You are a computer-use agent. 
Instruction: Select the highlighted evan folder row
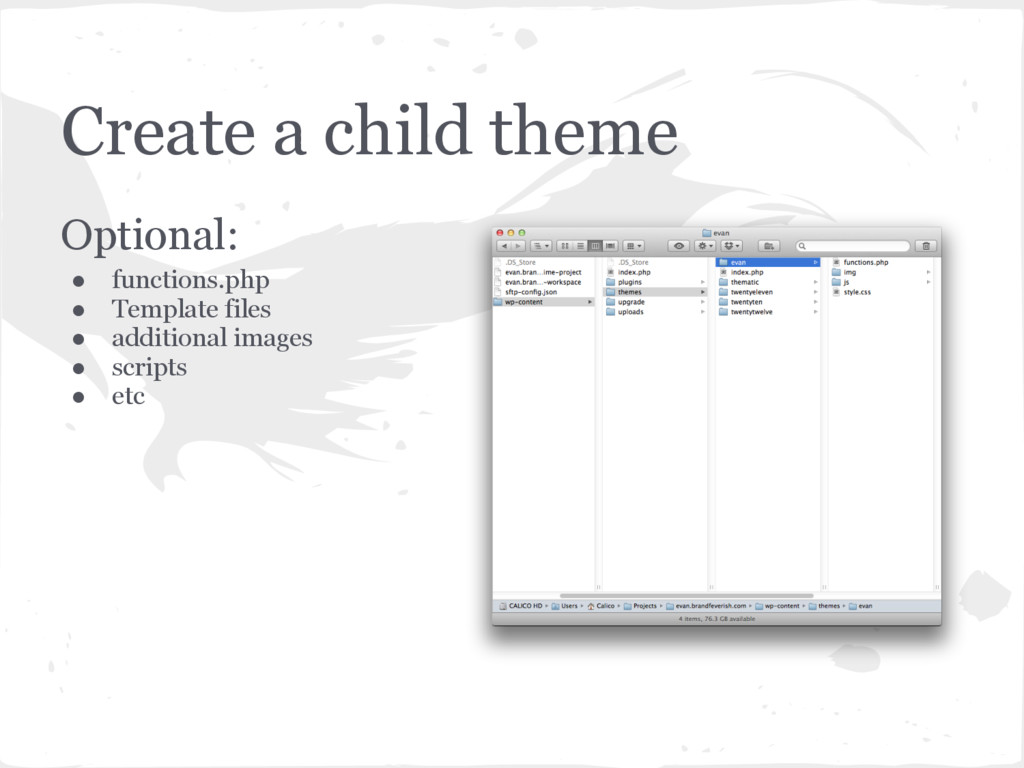tap(768, 263)
